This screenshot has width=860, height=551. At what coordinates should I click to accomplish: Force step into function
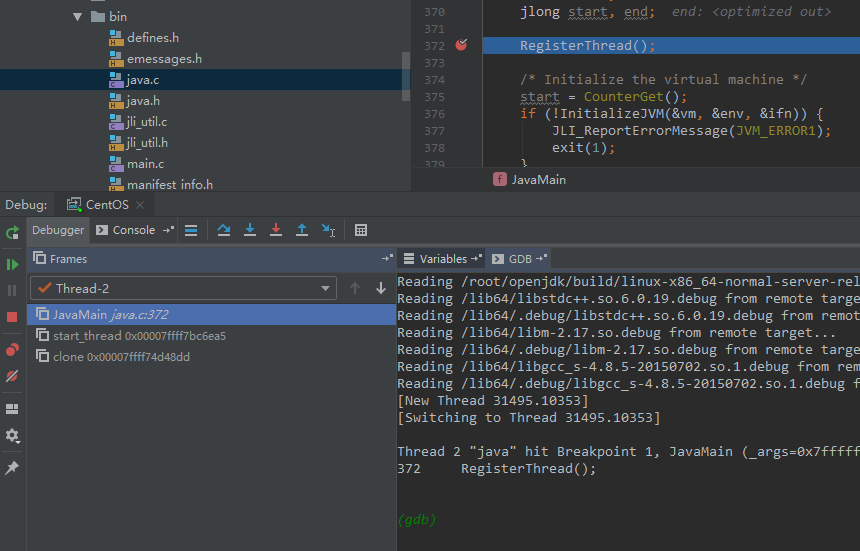(276, 230)
